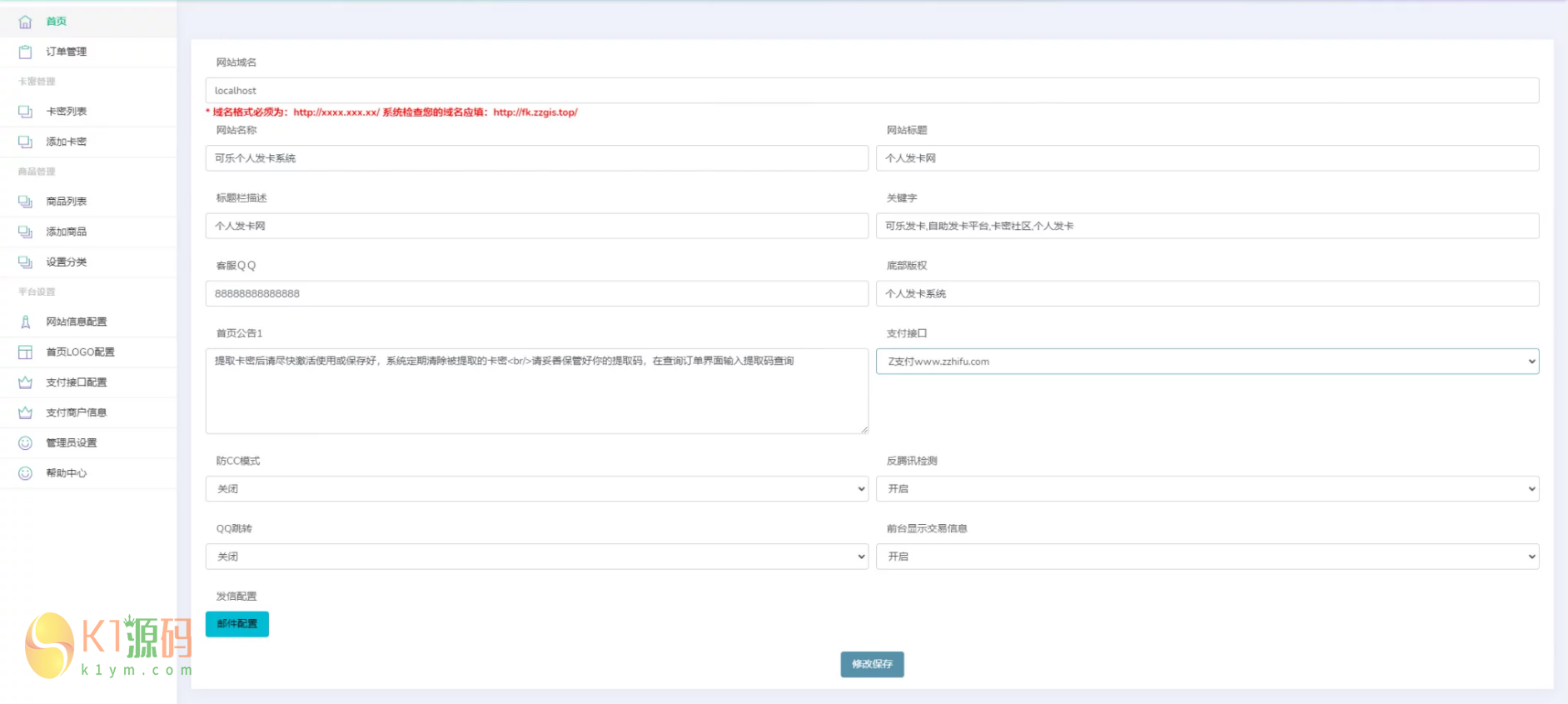Viewport: 1568px width, 704px height.
Task: Click the 卡密列表 icon in the sidebar
Action: tap(25, 112)
